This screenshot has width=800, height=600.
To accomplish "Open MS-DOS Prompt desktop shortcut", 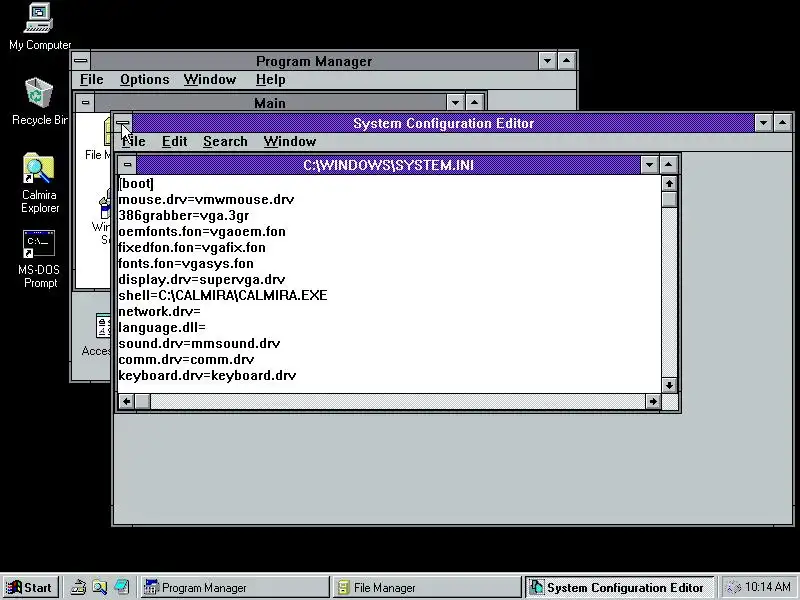I will click(x=39, y=259).
